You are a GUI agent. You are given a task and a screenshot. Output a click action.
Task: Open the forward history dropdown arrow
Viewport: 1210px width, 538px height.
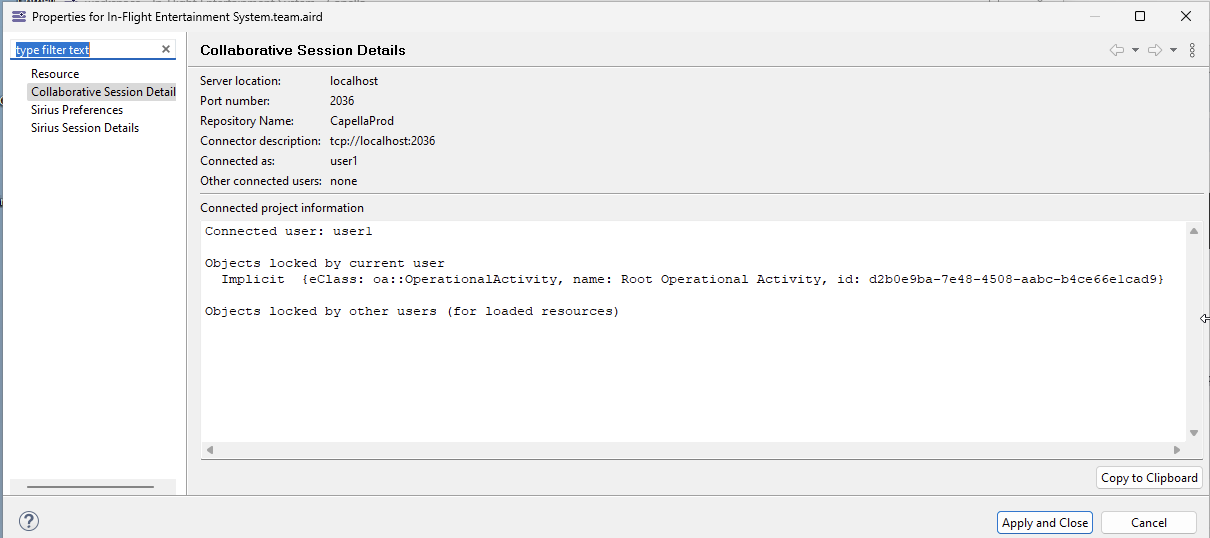(1173, 50)
